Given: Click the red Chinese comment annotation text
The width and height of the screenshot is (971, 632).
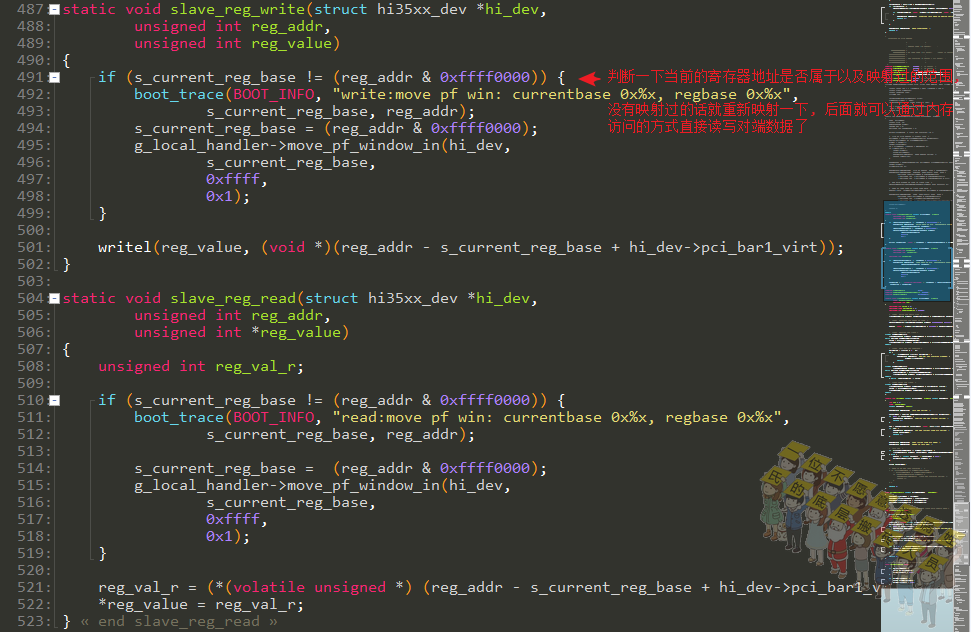Looking at the screenshot, I should 782,102.
